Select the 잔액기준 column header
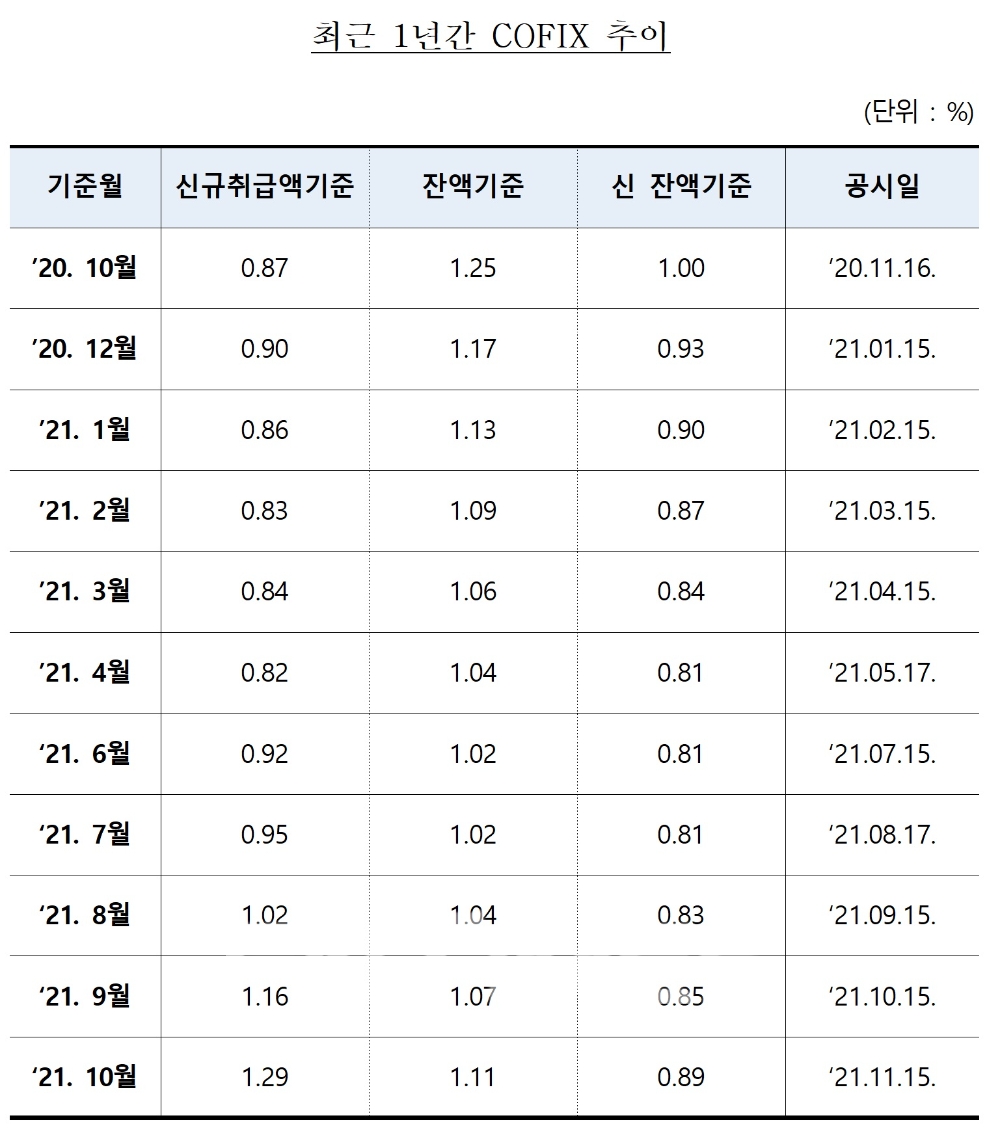 coord(473,187)
